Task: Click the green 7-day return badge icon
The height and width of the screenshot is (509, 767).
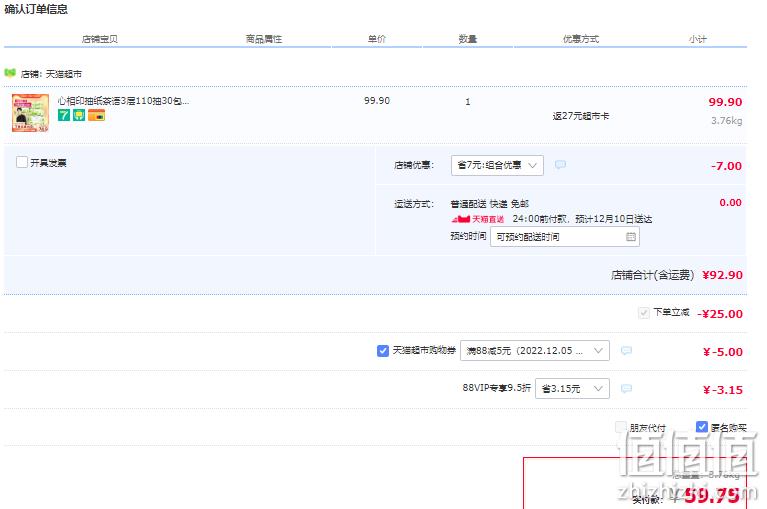Action: (x=64, y=115)
